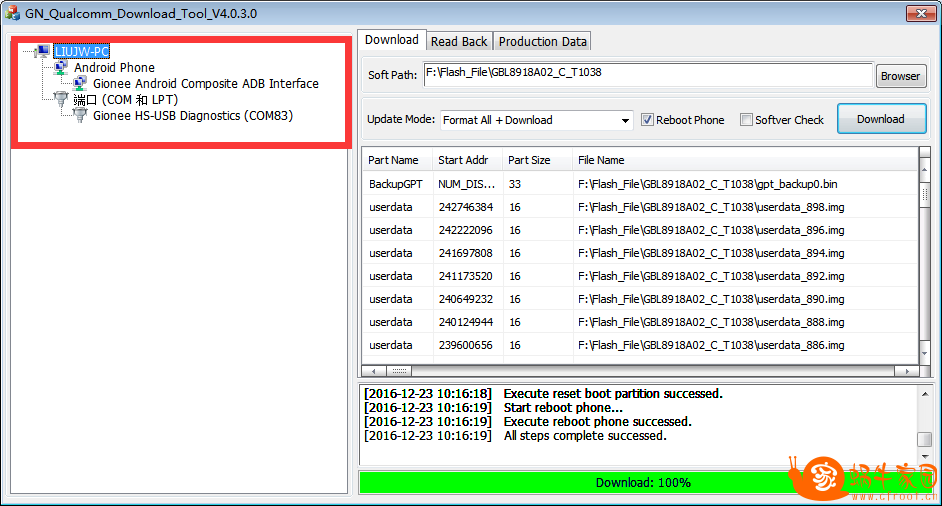This screenshot has height=506, width=942.
Task: Click horizontal scrollbar left arrow
Action: (374, 371)
